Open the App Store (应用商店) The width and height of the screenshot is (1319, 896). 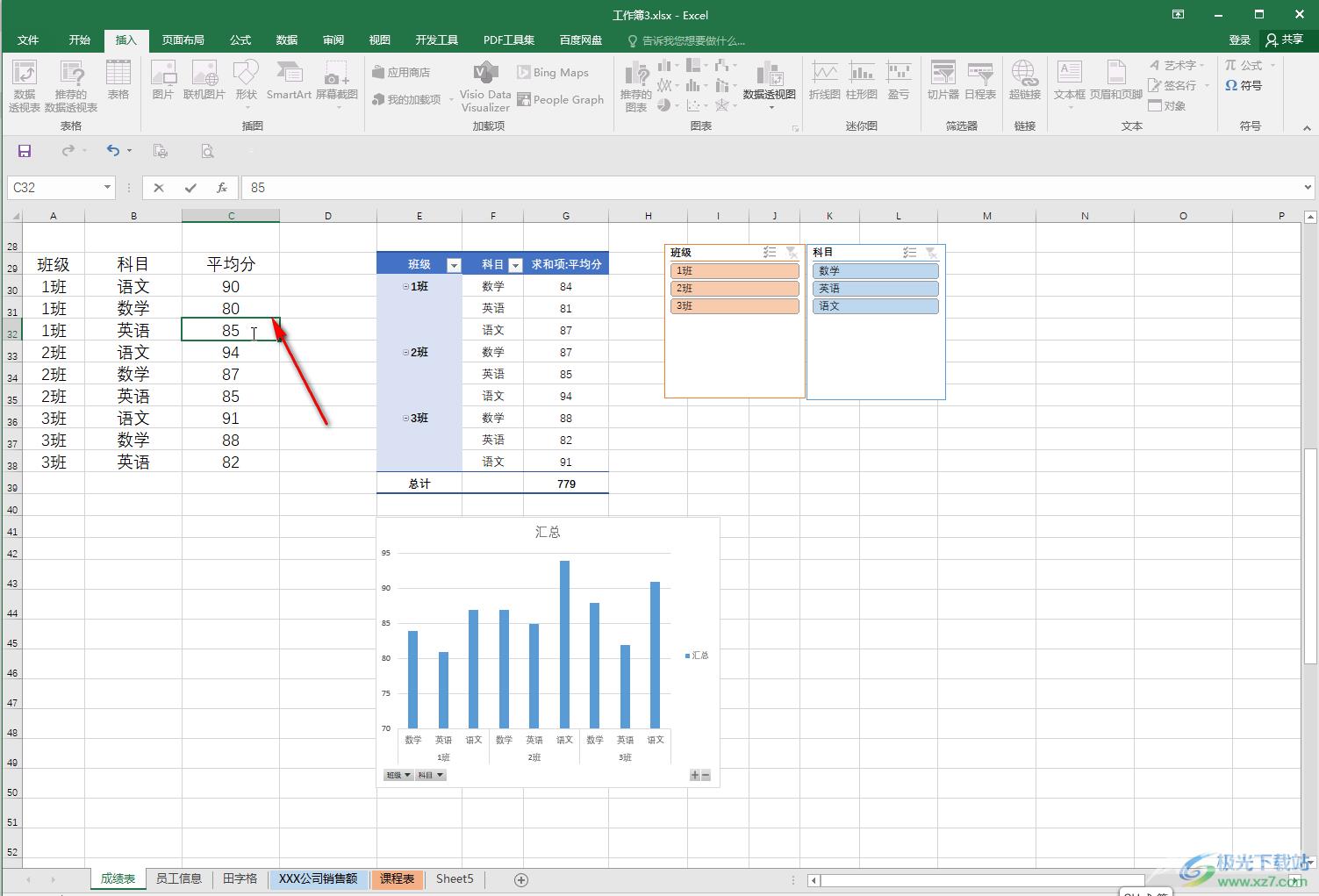(x=401, y=72)
